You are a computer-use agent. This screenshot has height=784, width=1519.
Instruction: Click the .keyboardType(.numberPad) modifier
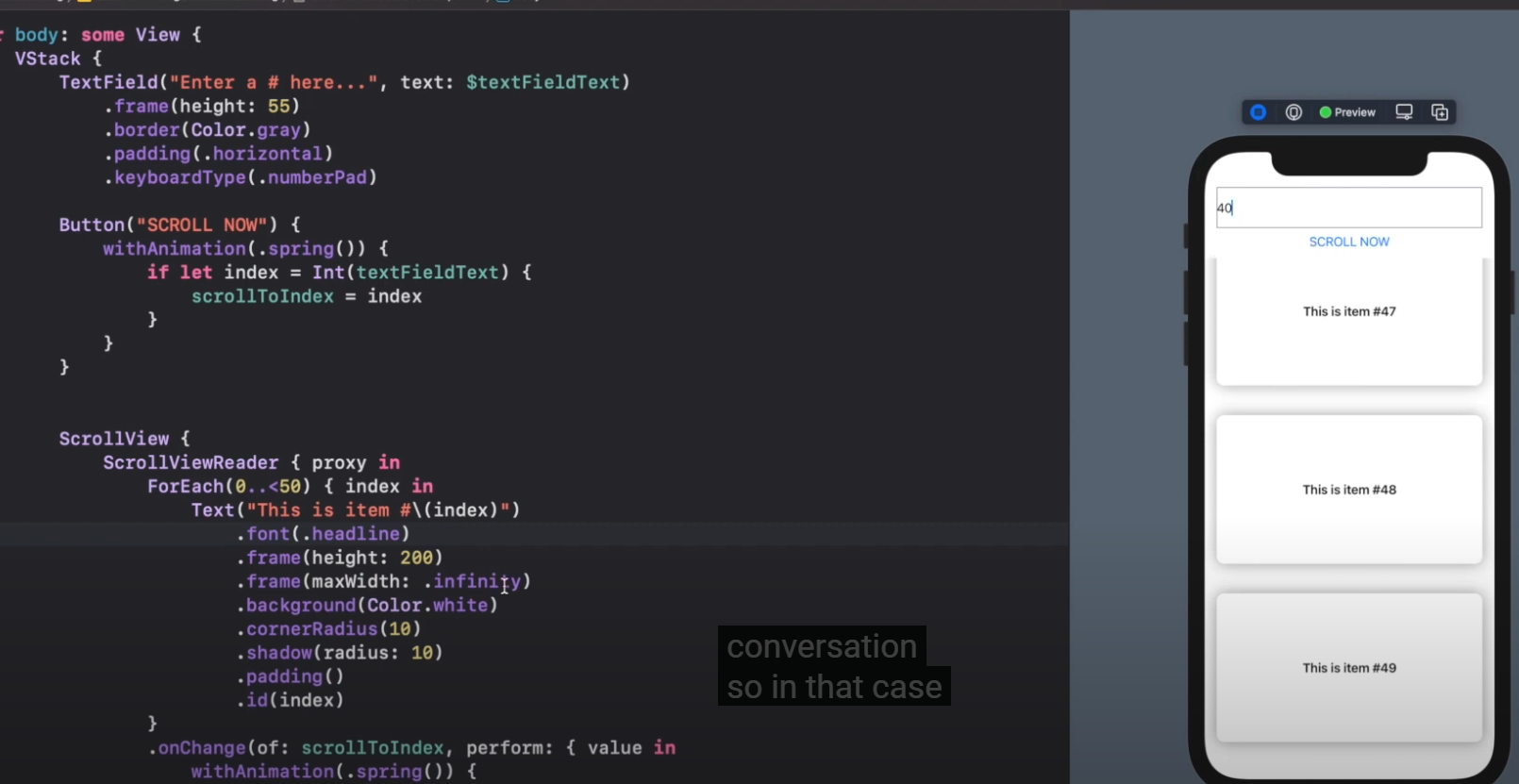point(241,177)
